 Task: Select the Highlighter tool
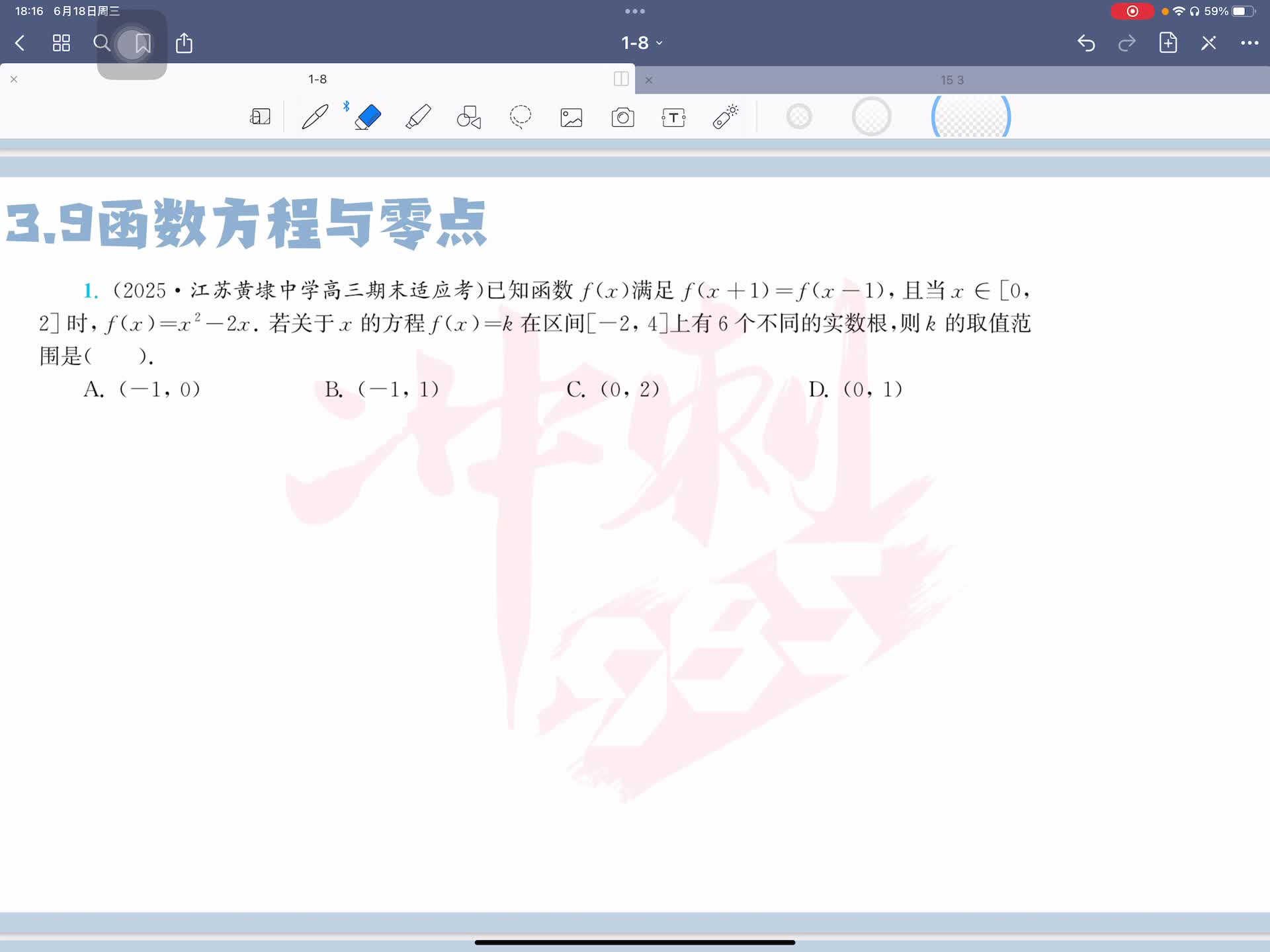418,117
